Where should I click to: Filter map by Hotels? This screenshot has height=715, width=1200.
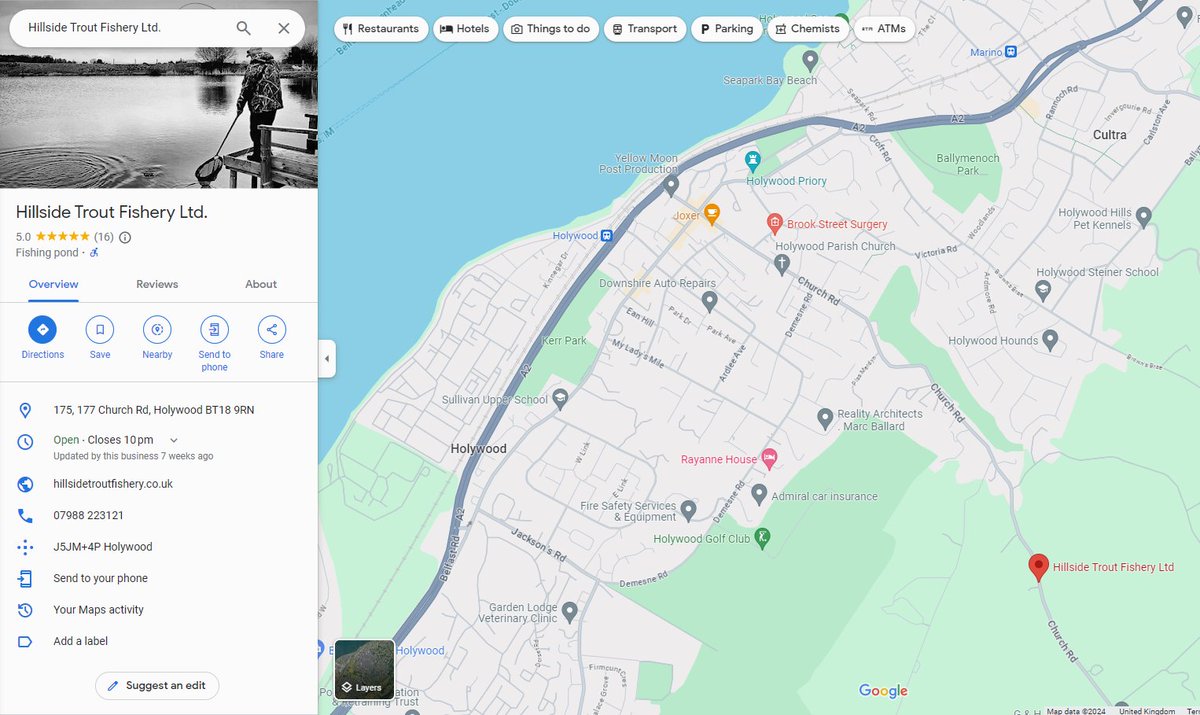pos(465,29)
